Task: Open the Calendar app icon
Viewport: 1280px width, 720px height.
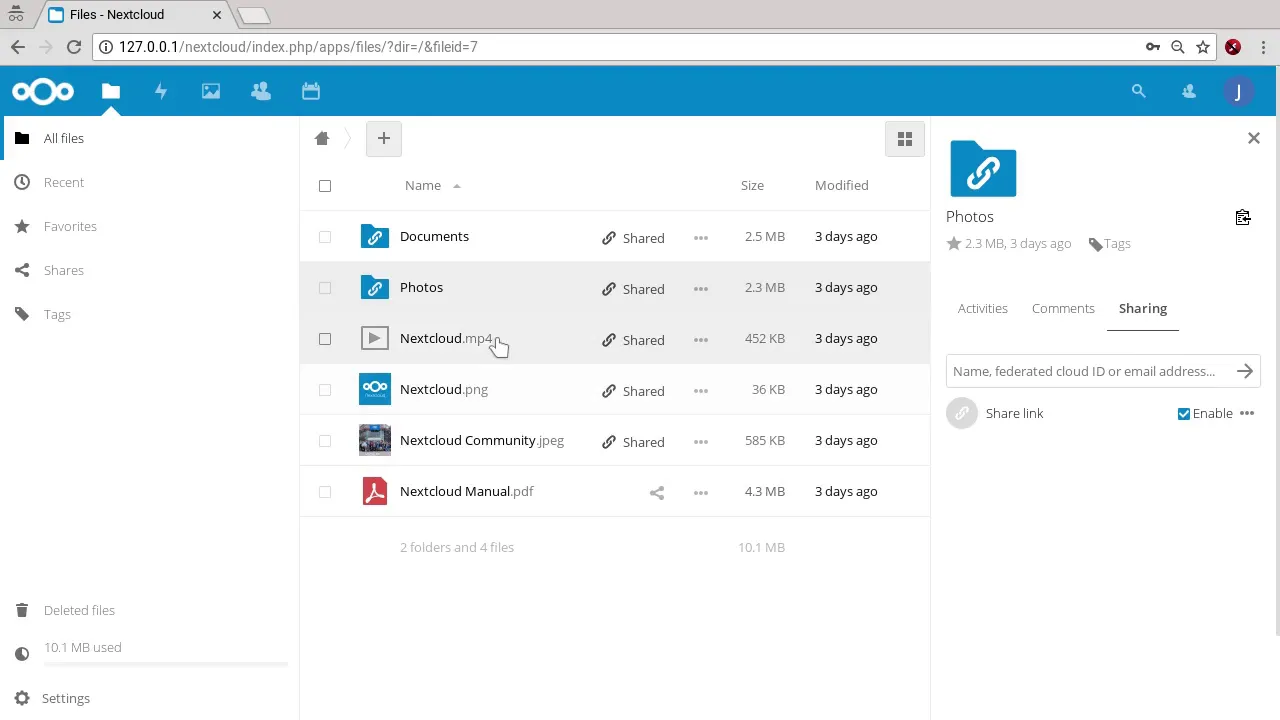Action: 311,91
